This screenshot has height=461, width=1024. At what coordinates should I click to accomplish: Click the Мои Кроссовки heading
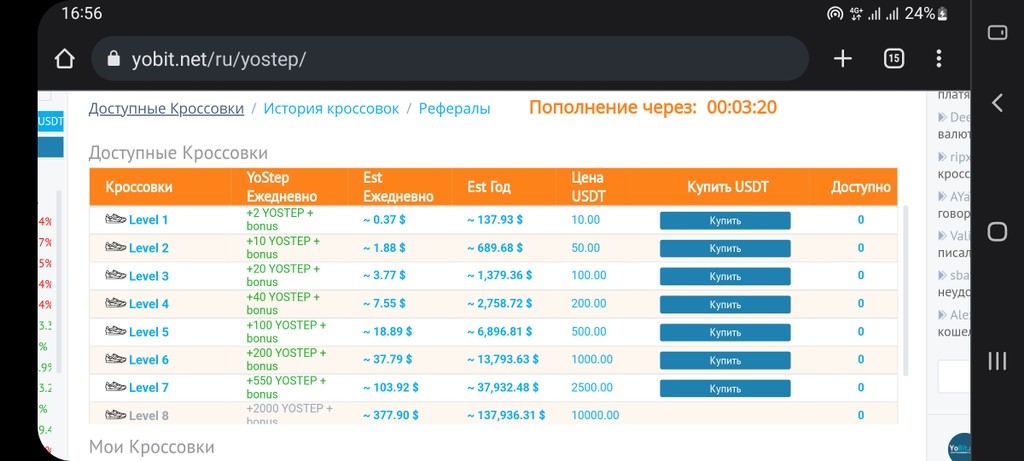(x=152, y=447)
